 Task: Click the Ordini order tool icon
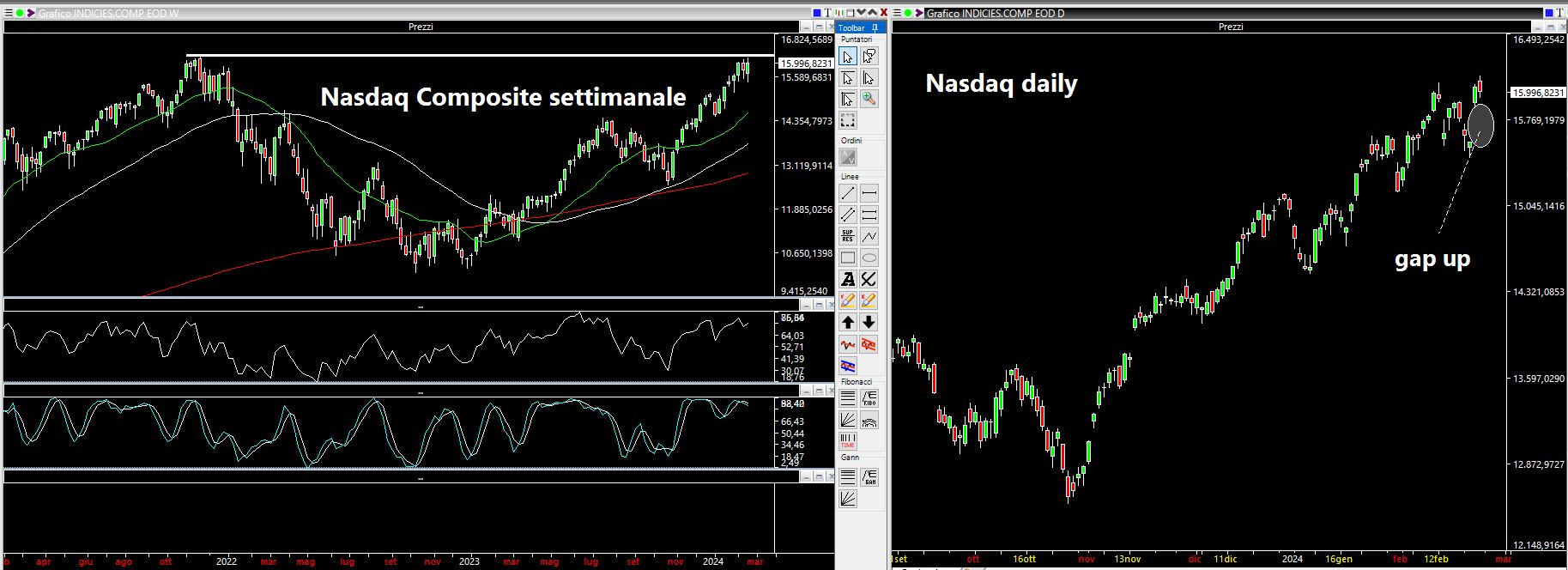pyautogui.click(x=848, y=157)
